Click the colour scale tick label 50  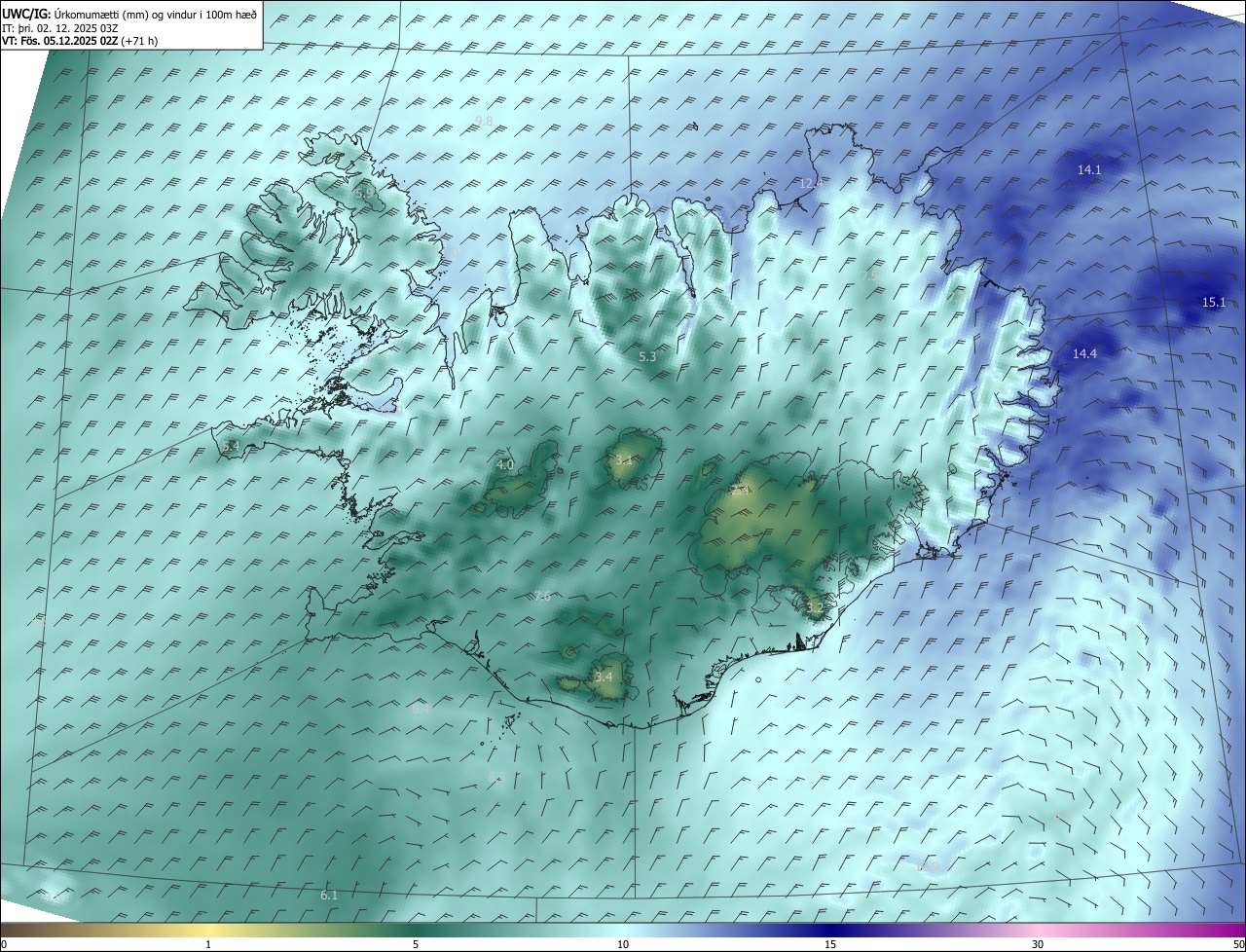click(x=1239, y=945)
